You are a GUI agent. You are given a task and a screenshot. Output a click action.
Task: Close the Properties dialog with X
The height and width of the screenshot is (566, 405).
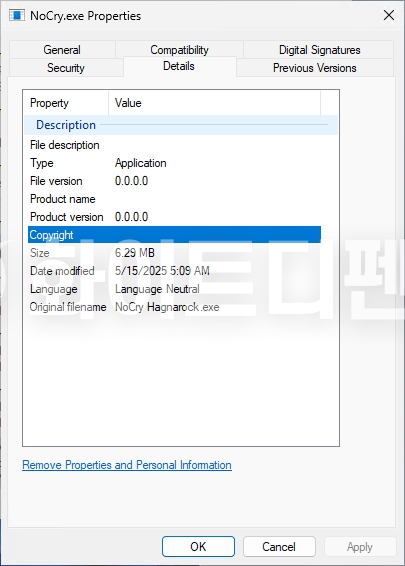[389, 15]
